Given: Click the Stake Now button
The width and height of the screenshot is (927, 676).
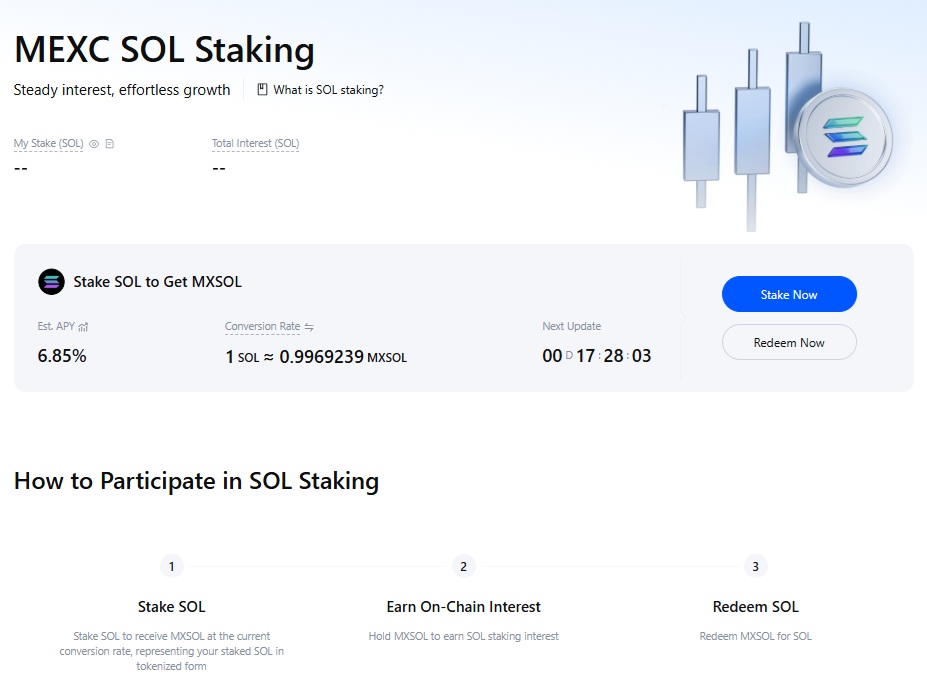Looking at the screenshot, I should pyautogui.click(x=789, y=294).
